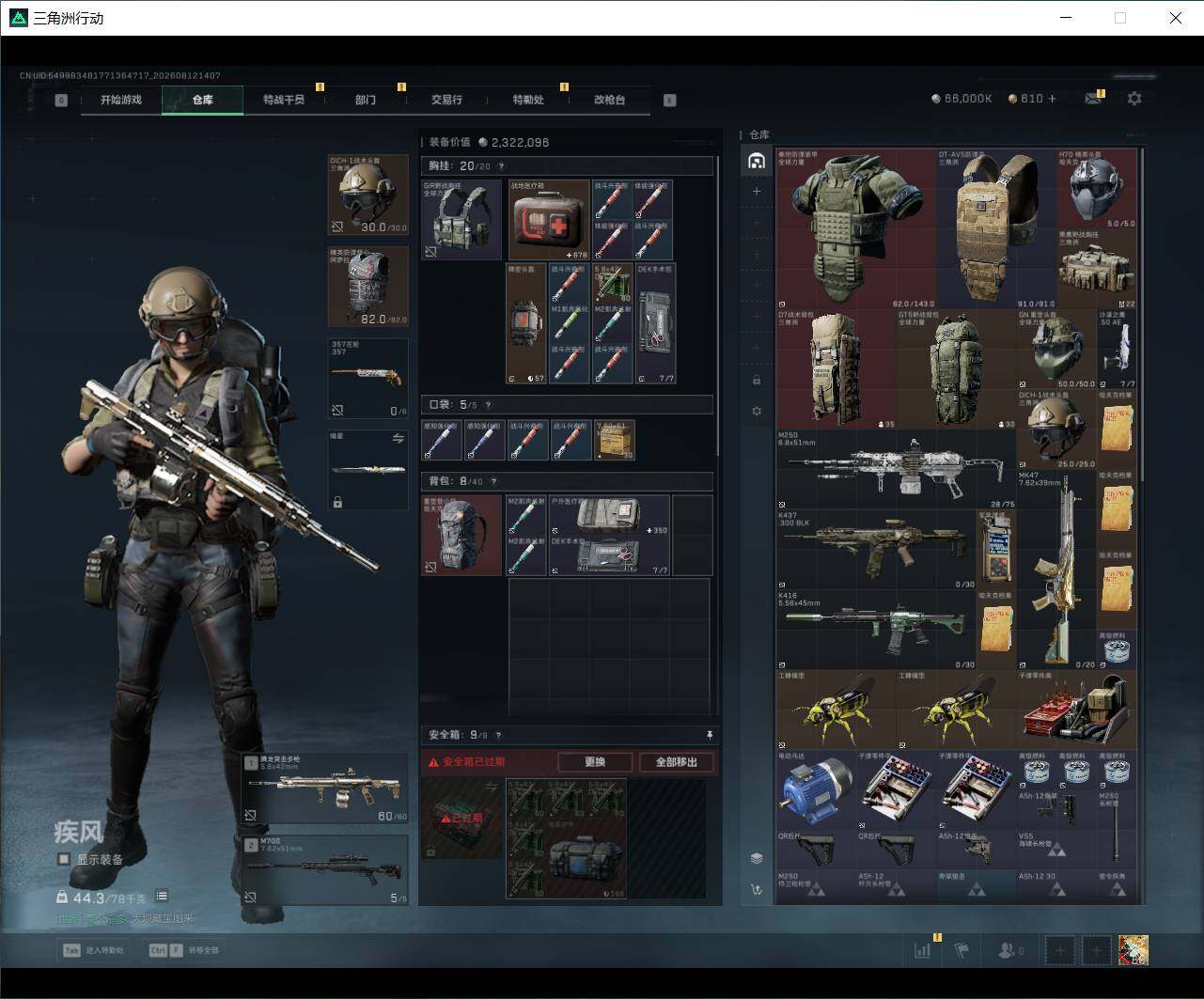Select the K416 rifle in the stash

pyautogui.click(x=876, y=630)
